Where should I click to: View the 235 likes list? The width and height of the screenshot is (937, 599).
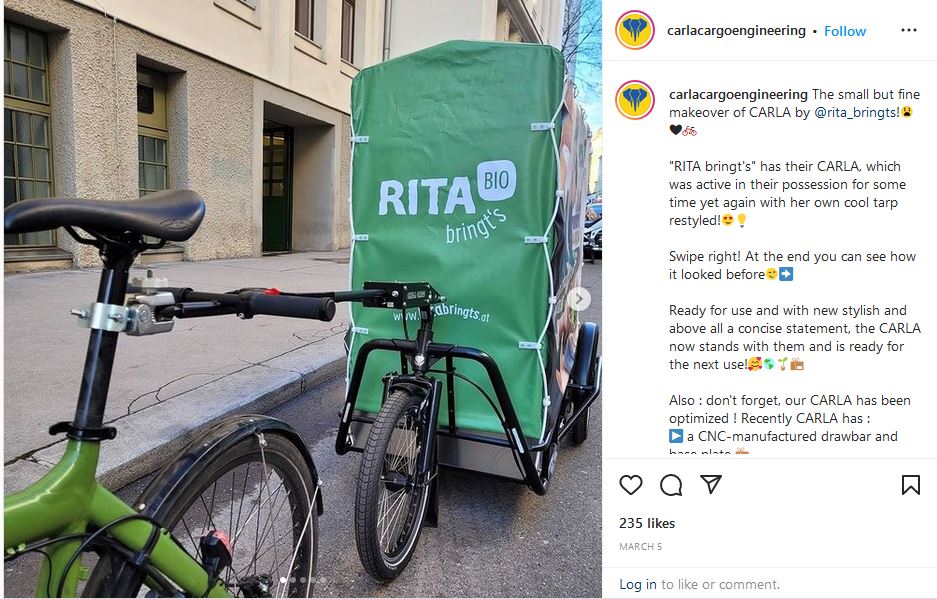tap(647, 523)
